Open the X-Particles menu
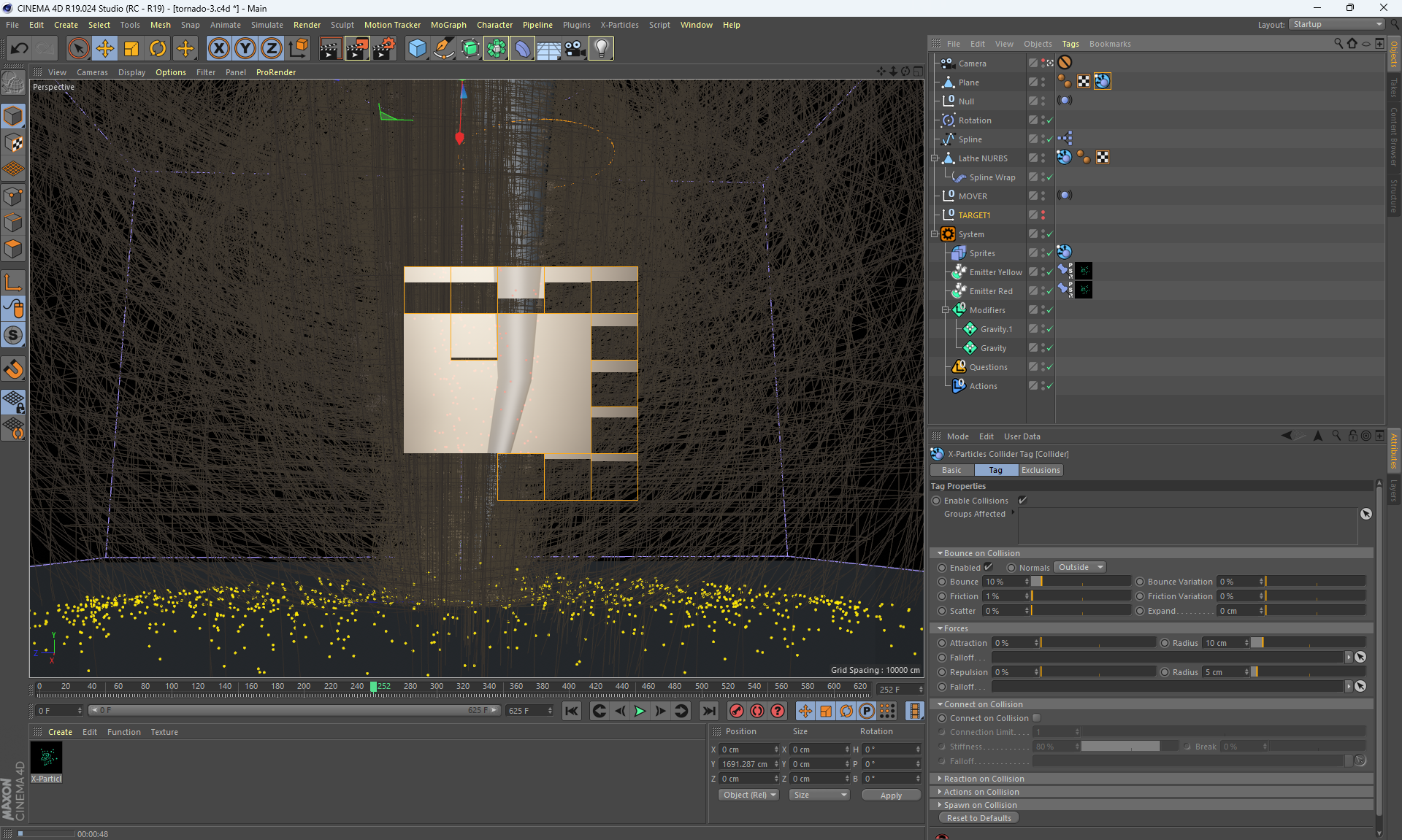The width and height of the screenshot is (1402, 840). [618, 25]
